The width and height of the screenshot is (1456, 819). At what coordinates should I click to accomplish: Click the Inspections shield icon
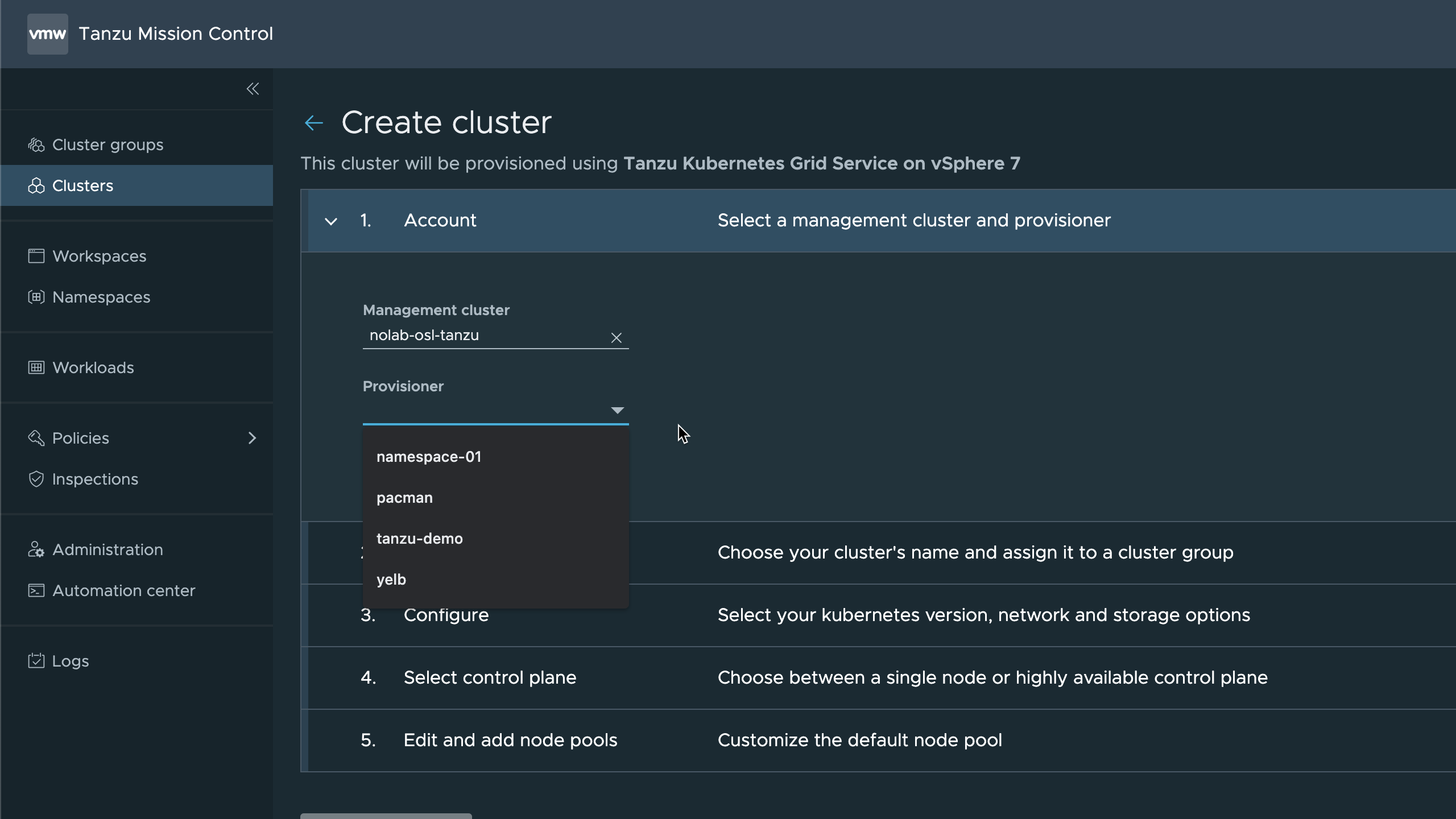(x=36, y=479)
